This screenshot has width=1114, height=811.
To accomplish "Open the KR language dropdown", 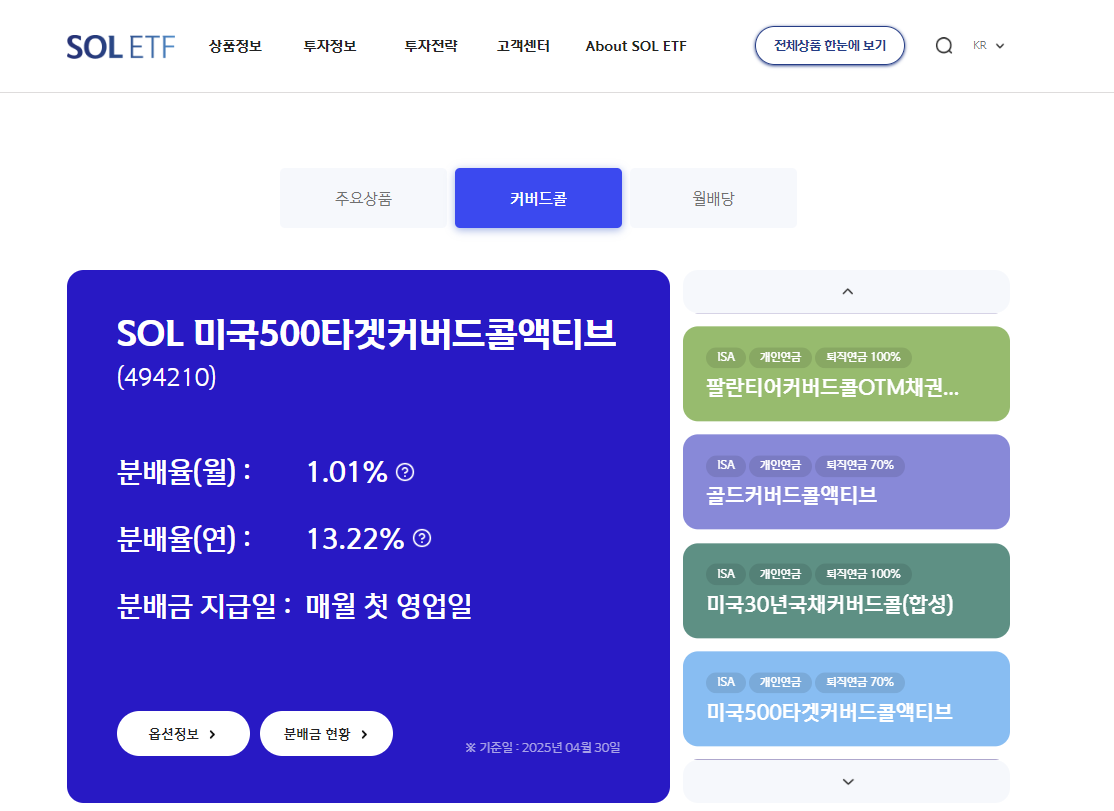I will point(988,46).
